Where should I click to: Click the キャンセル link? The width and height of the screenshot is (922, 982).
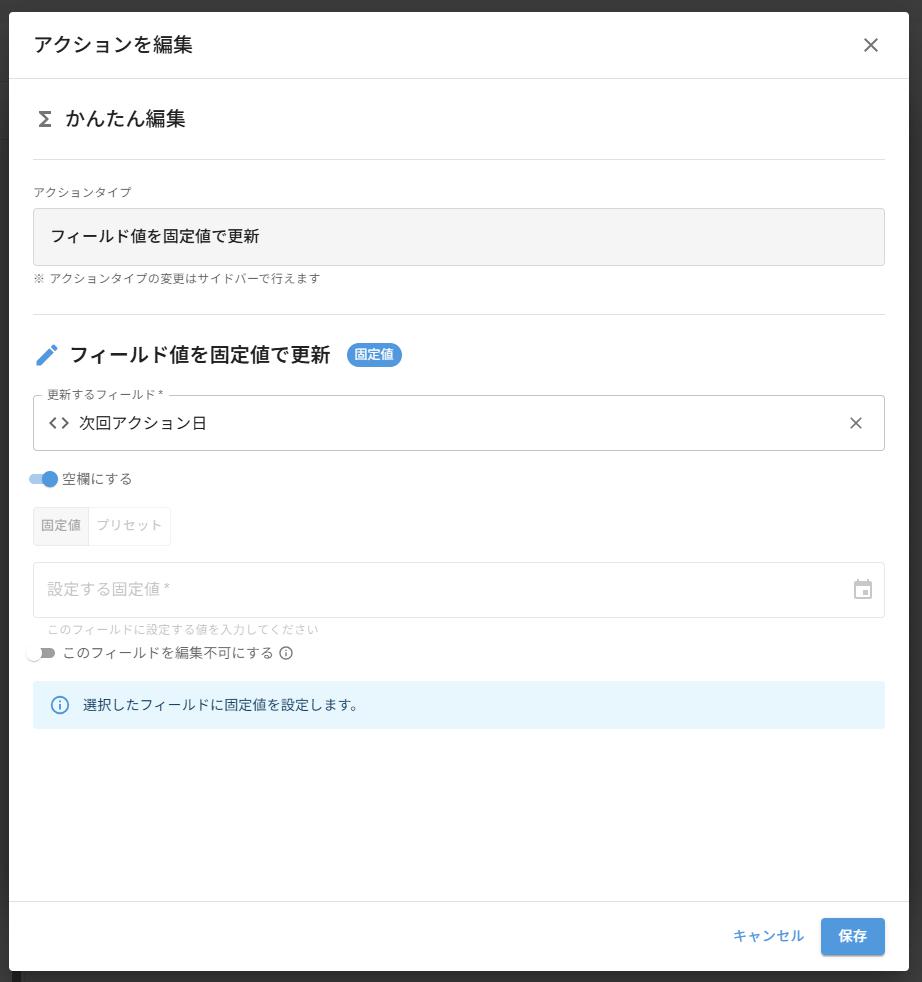pyautogui.click(x=767, y=937)
